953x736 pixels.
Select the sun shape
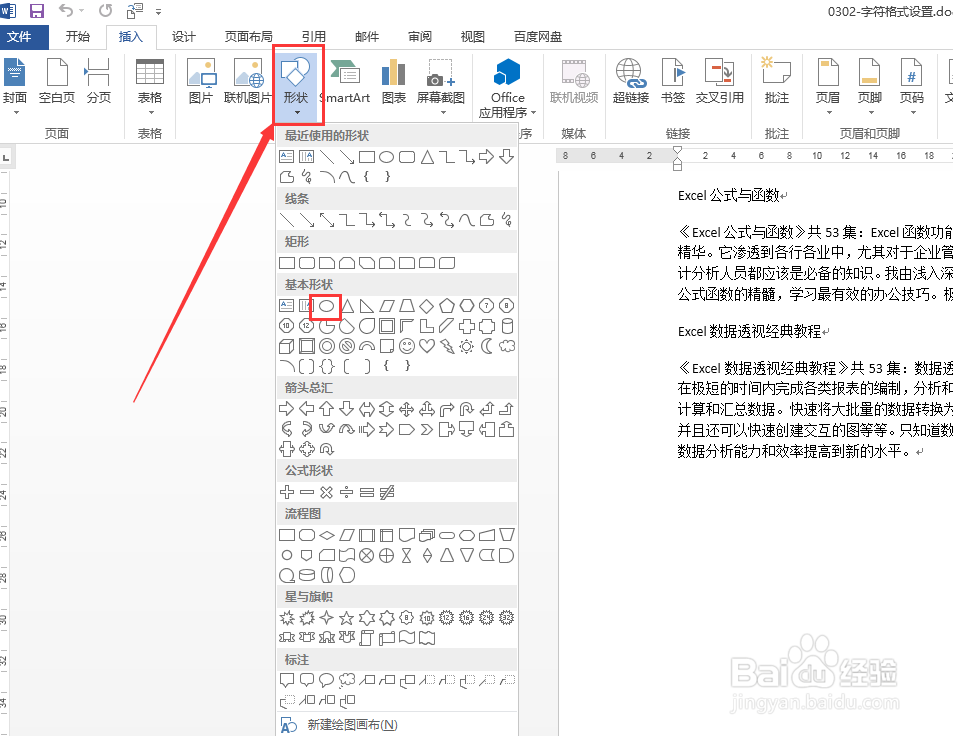coord(467,346)
